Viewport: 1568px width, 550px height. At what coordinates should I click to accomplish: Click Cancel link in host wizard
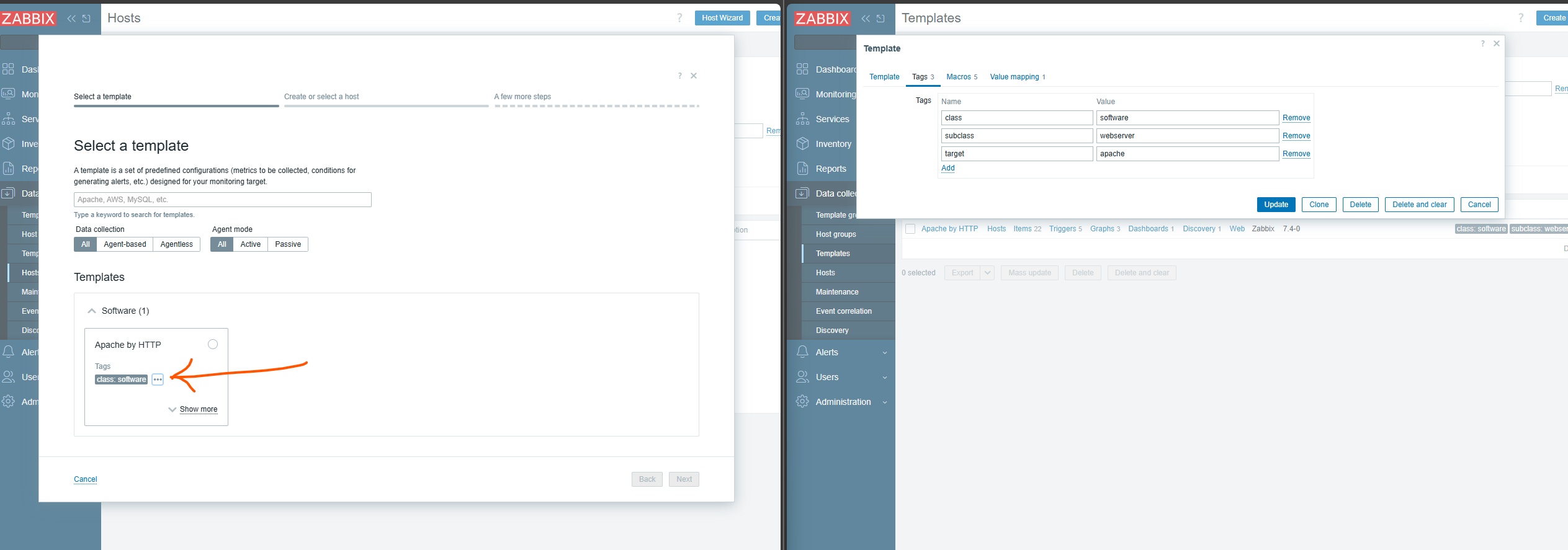coord(86,479)
